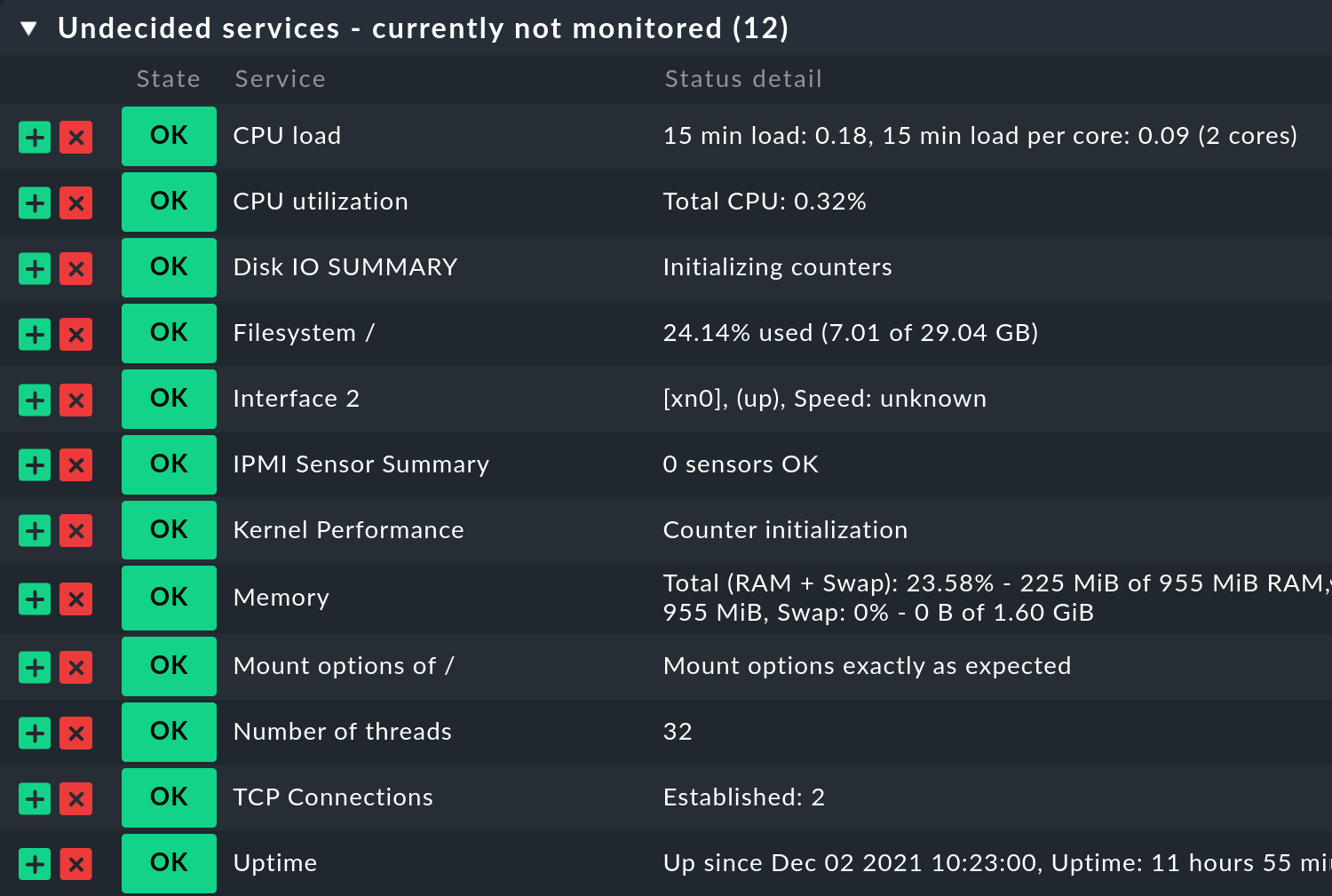The image size is (1332, 896).
Task: Add Interface 2 to monitoring via plus icon
Action: click(x=35, y=400)
